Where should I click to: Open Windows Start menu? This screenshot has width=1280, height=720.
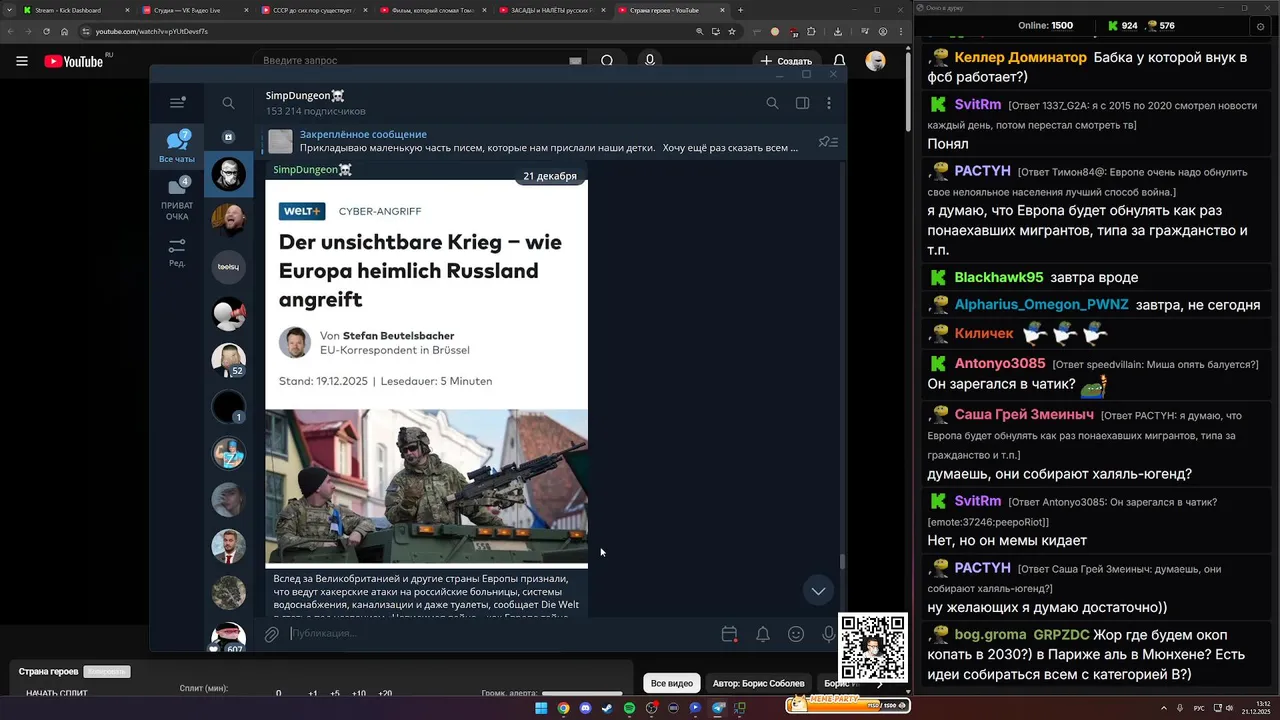[x=541, y=708]
